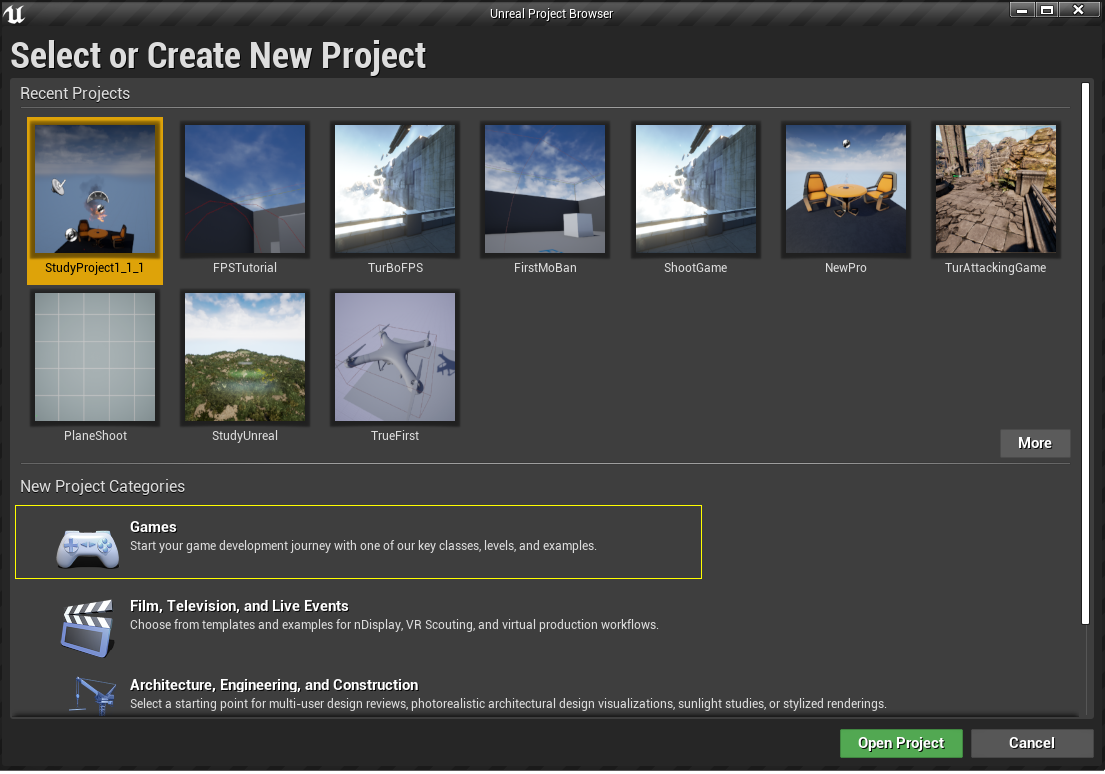Click the green Open Project button
Screen dimensions: 1105x774
[x=901, y=743]
